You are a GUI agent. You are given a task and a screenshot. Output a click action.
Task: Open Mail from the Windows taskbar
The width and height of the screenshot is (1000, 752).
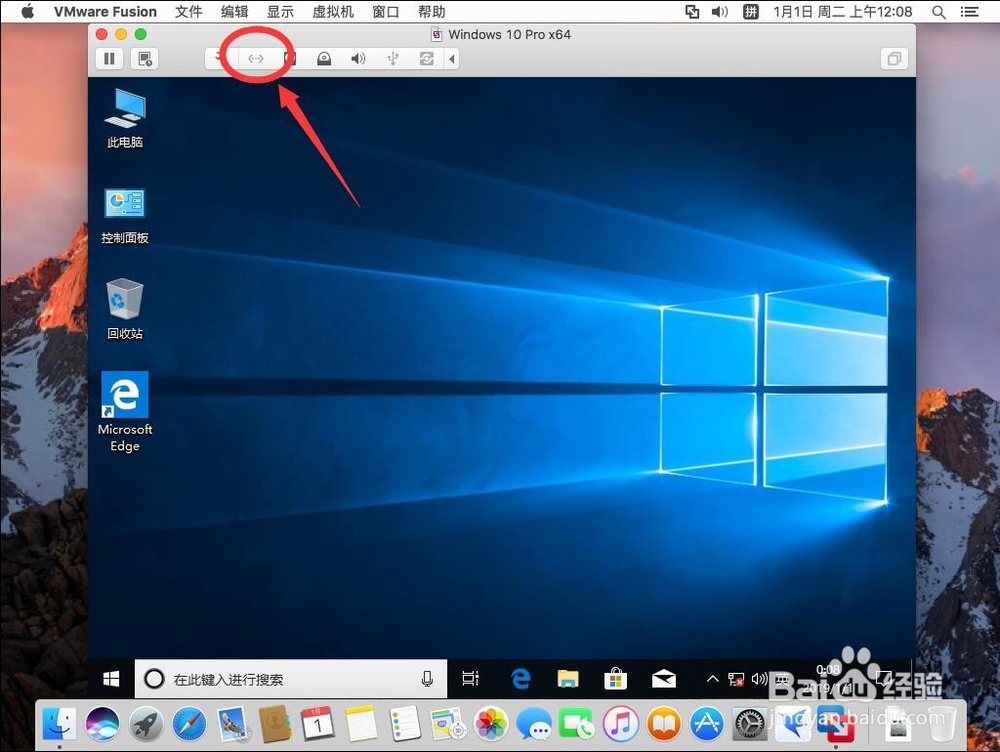[x=663, y=679]
